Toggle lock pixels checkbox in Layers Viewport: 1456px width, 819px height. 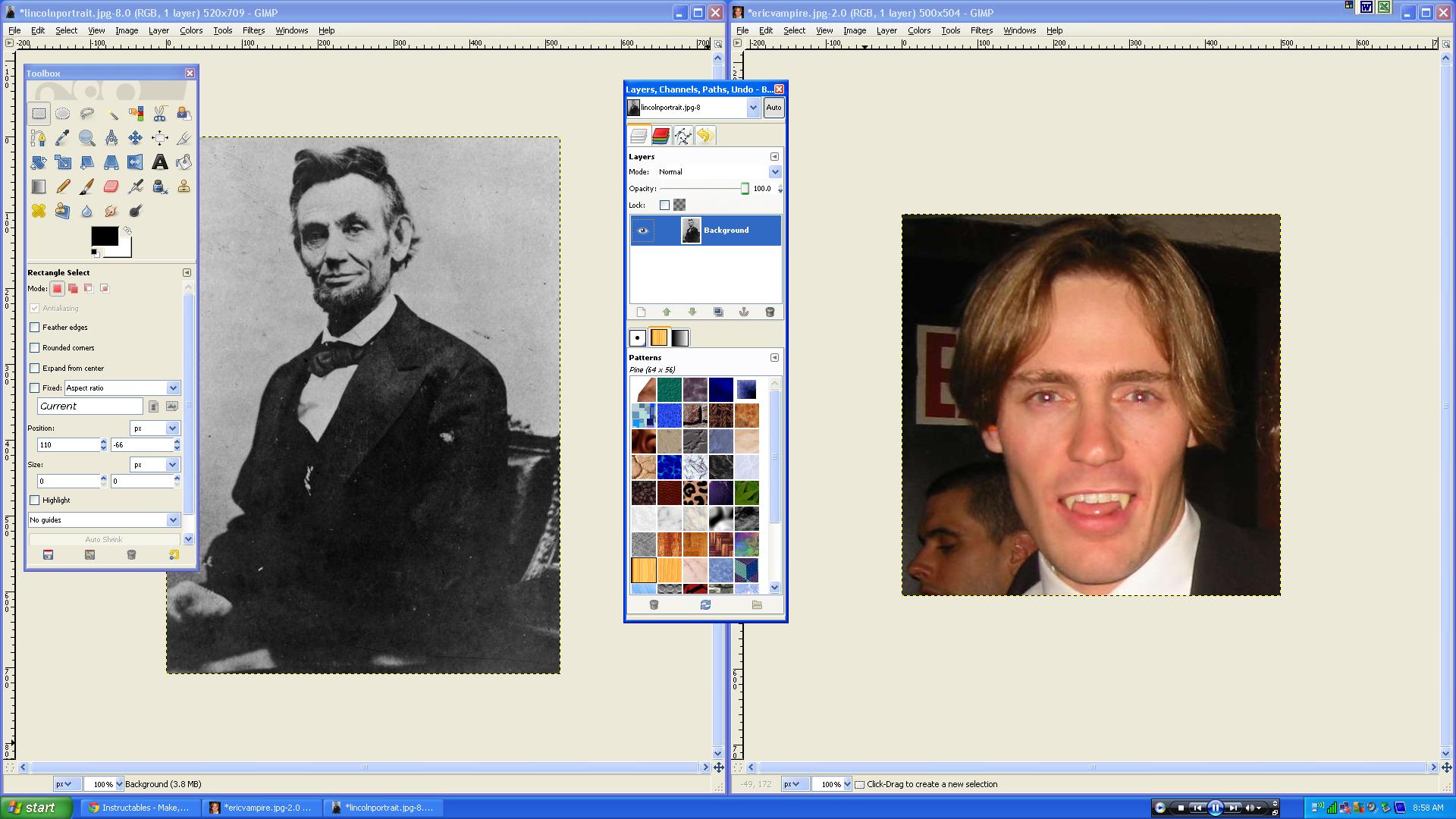tap(665, 206)
